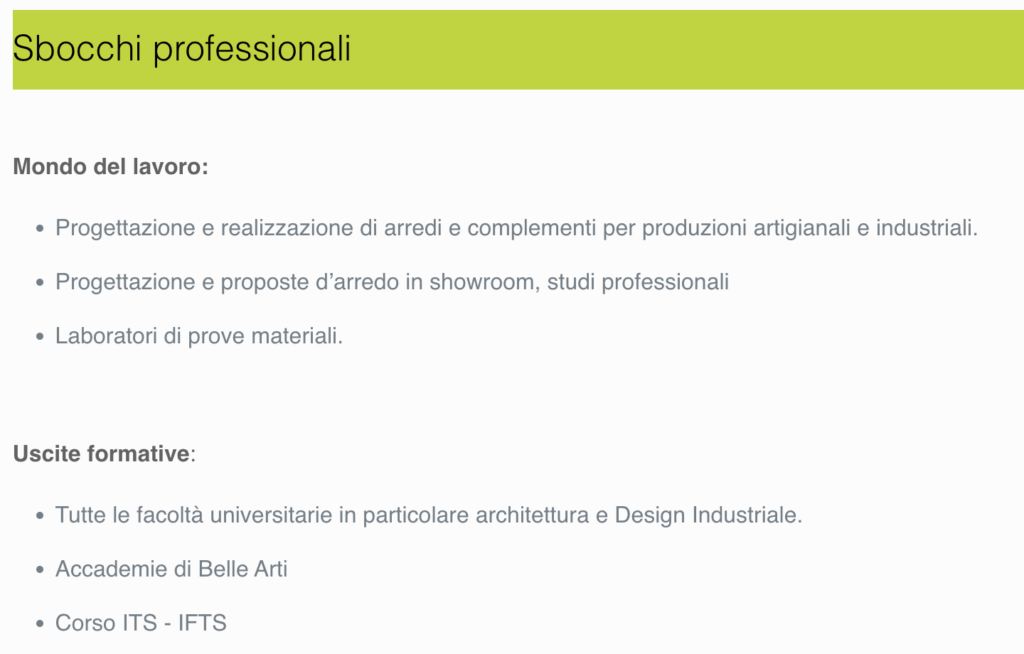Click the "Corso ITS - IFTS" item
1024x654 pixels.
click(141, 623)
